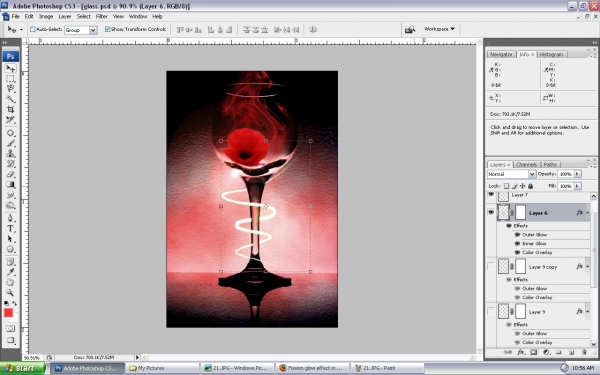Collapse Layer 5 copy effects arrow
Viewport: 600px width, 375px height.
[587, 267]
